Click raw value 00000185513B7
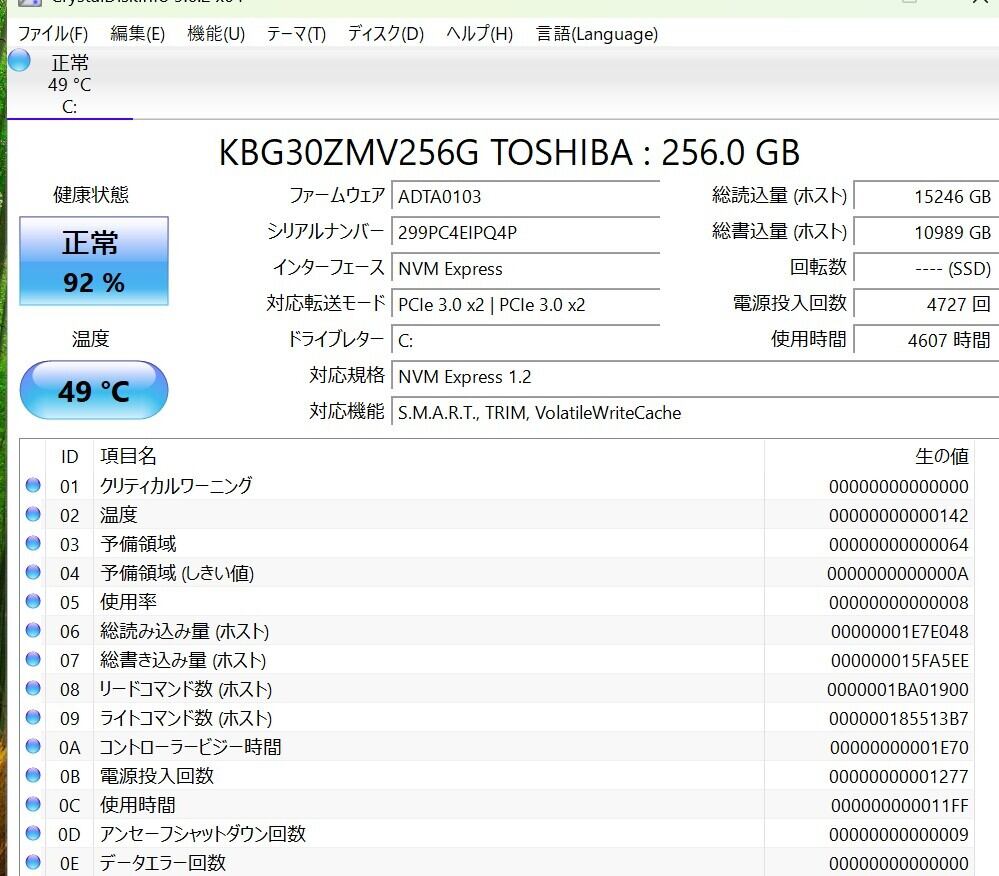 pos(898,719)
